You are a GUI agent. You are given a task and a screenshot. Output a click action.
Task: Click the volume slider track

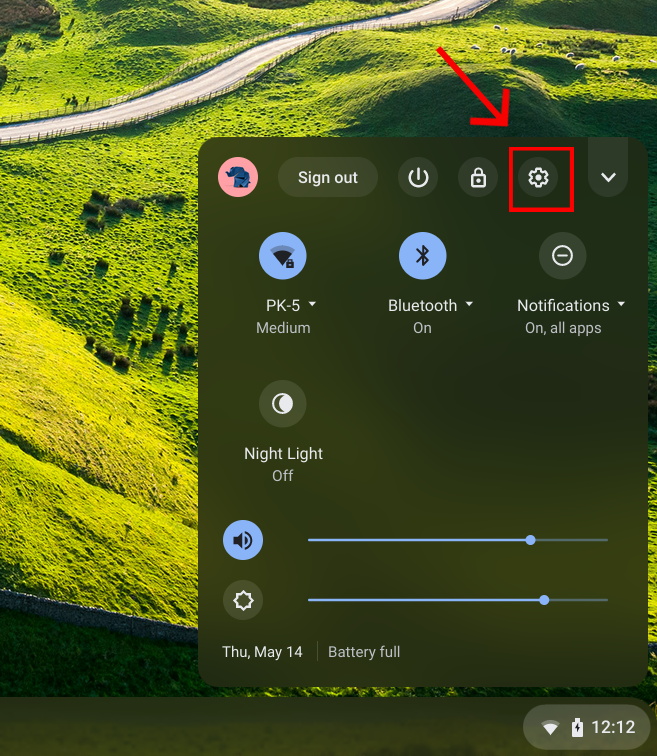tap(457, 540)
